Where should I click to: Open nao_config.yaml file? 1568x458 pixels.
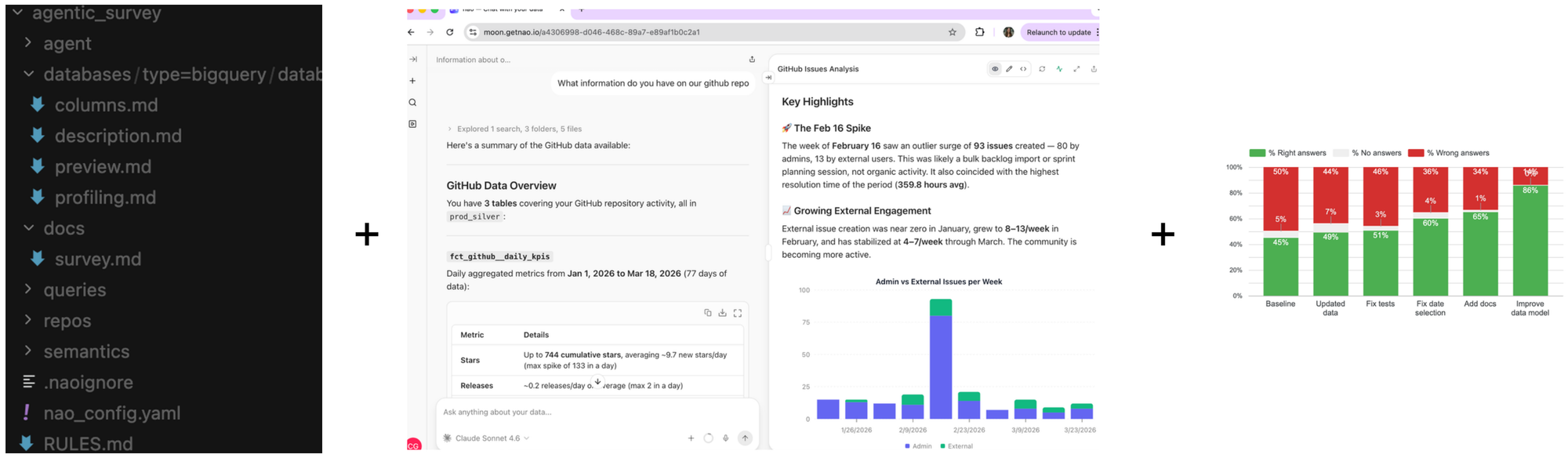(x=101, y=413)
